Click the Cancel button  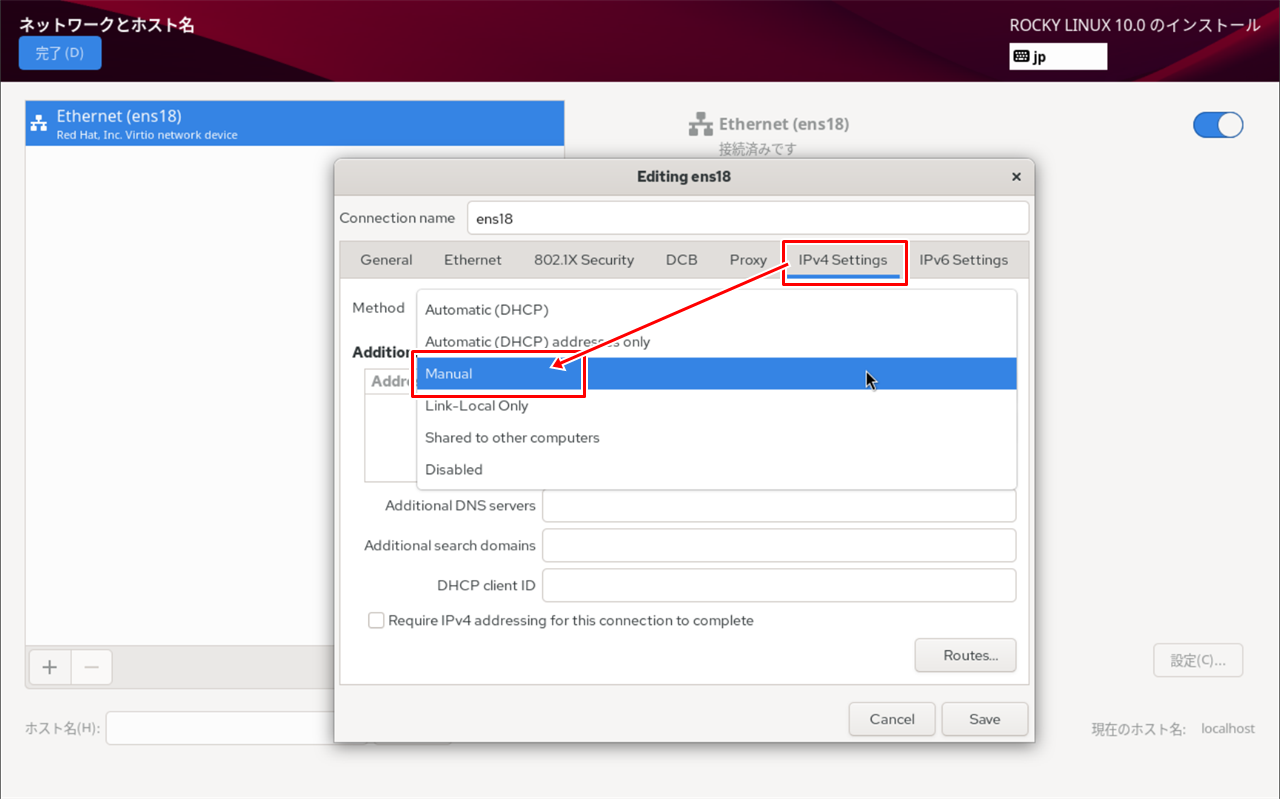892,719
